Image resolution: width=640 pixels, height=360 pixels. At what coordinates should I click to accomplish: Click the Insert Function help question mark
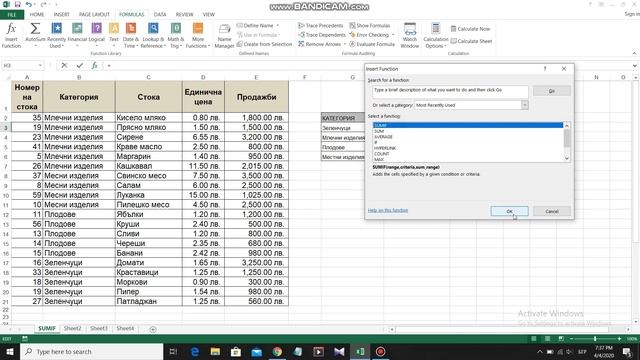(545, 69)
